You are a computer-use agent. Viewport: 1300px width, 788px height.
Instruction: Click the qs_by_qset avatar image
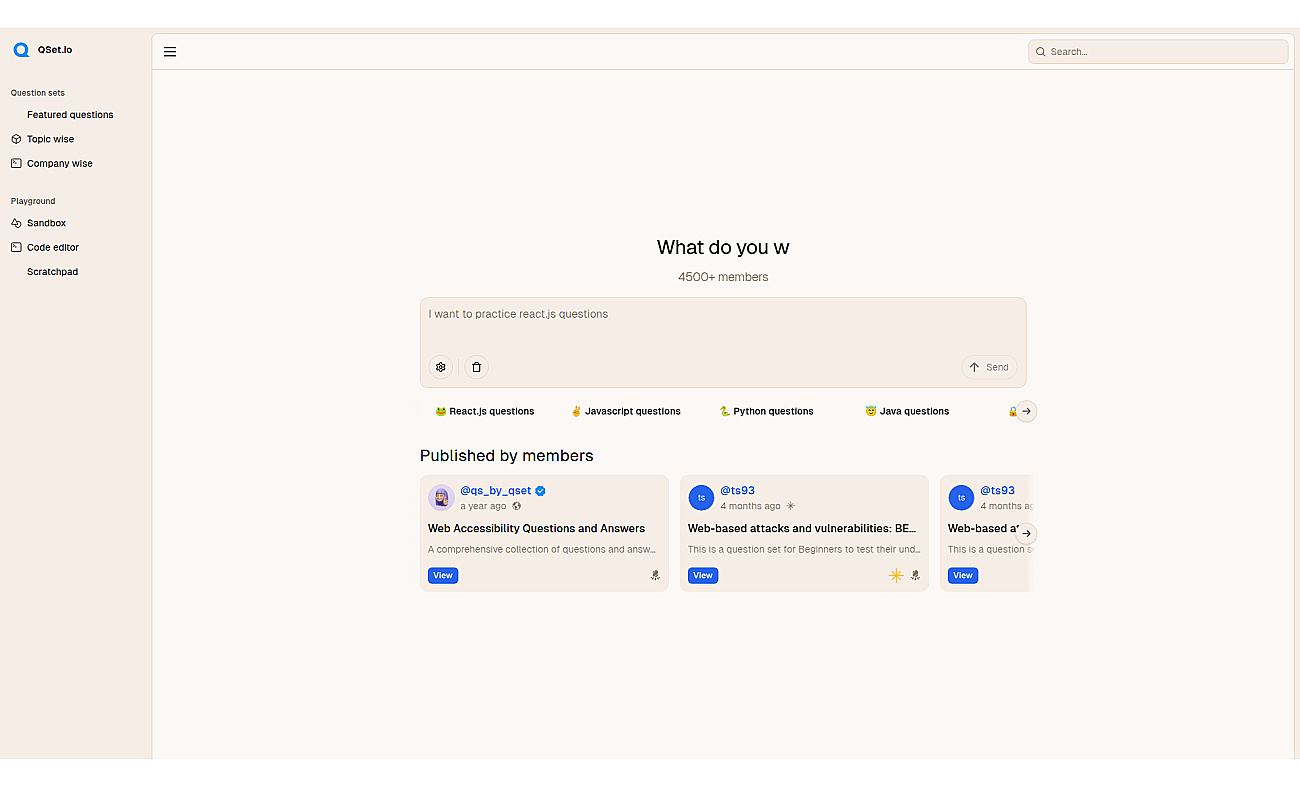pos(441,498)
